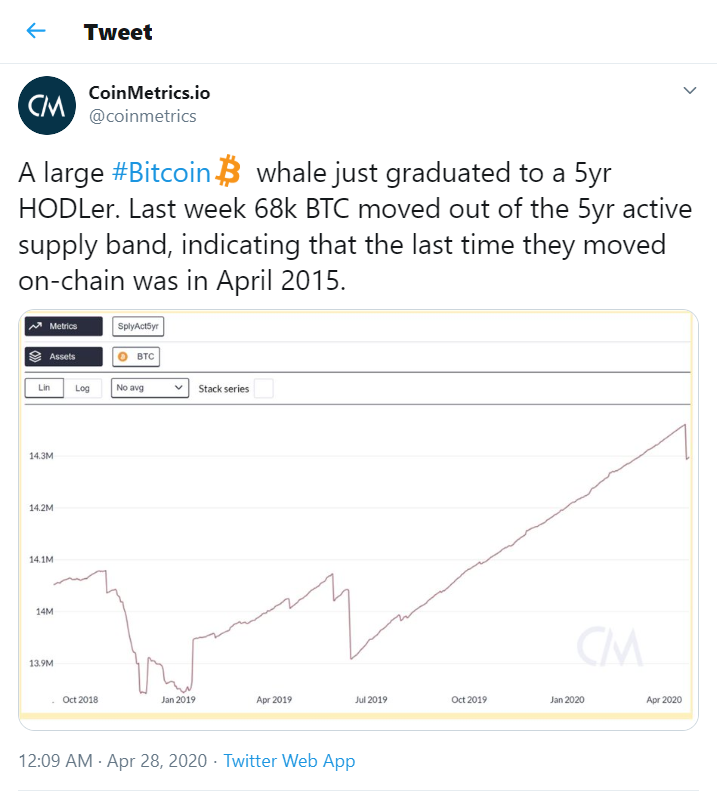Image resolution: width=718 pixels, height=796 pixels.
Task: Open the #Bitcoin hashtag link
Action: [x=161, y=173]
